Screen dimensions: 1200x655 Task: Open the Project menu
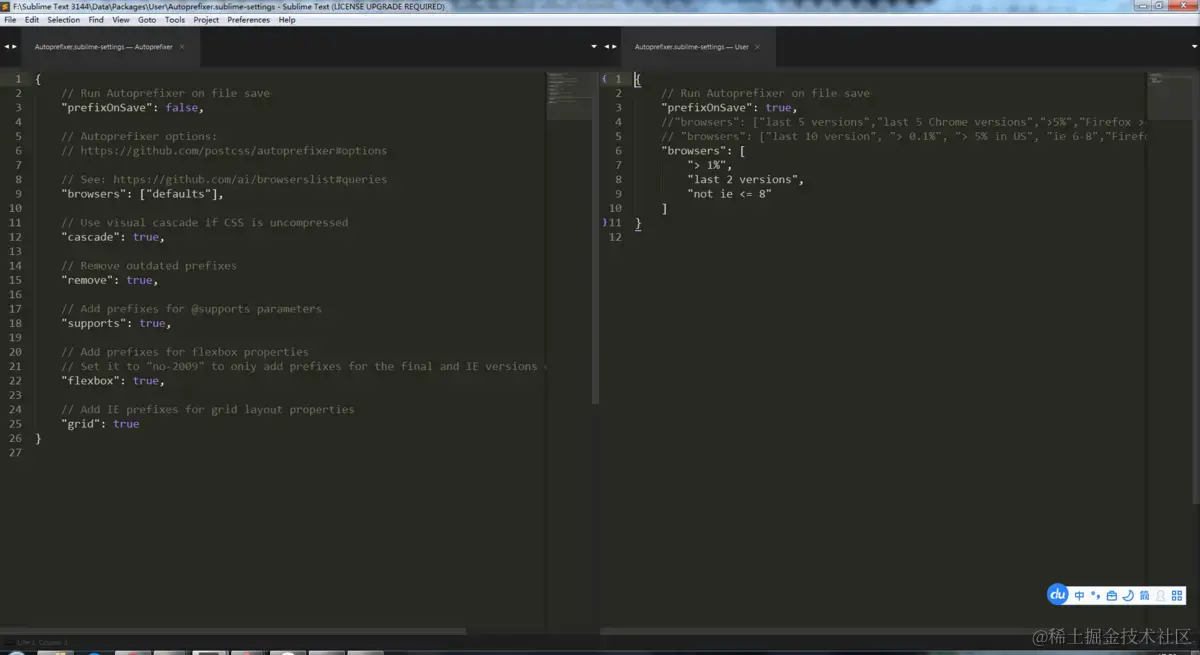pyautogui.click(x=206, y=20)
